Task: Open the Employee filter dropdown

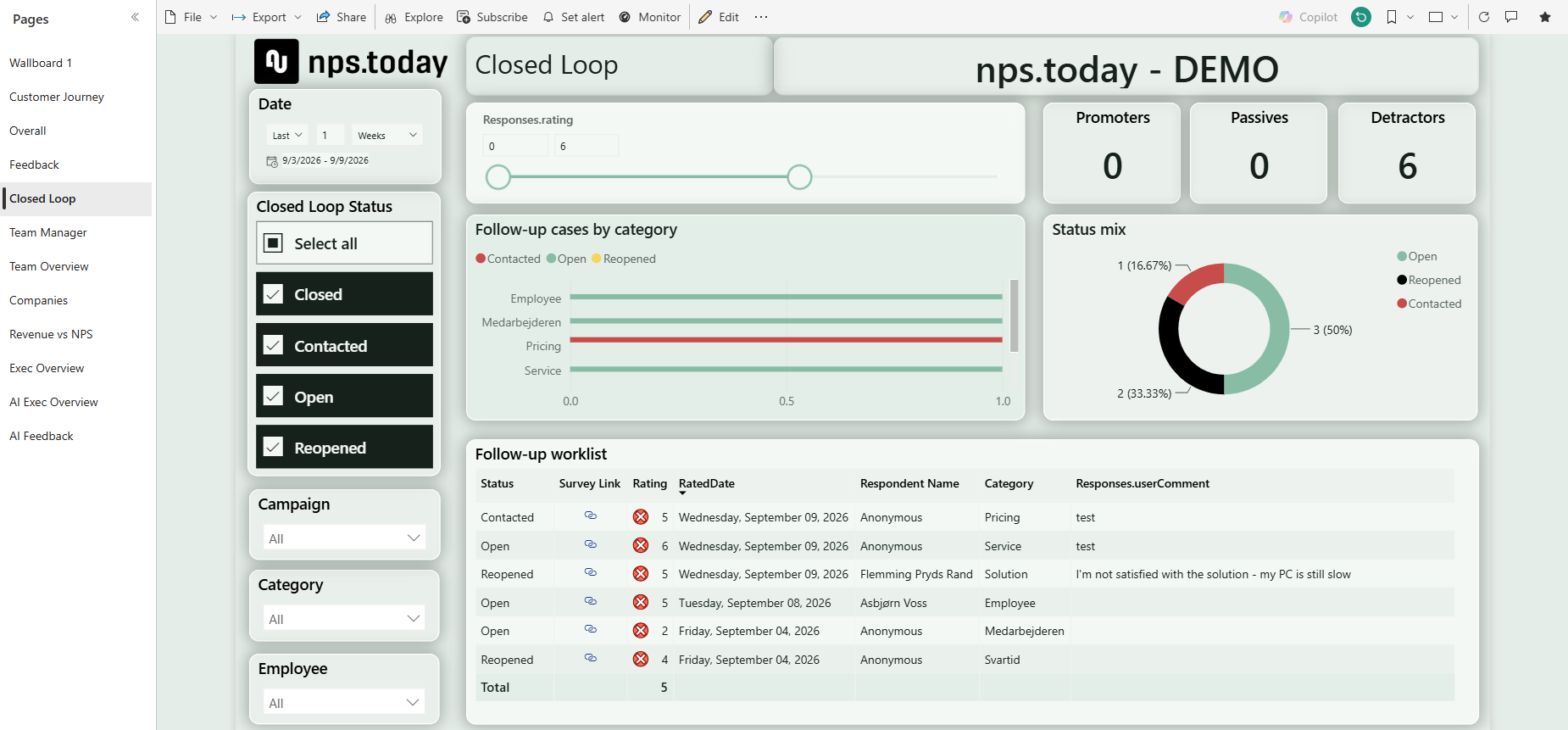Action: [344, 703]
